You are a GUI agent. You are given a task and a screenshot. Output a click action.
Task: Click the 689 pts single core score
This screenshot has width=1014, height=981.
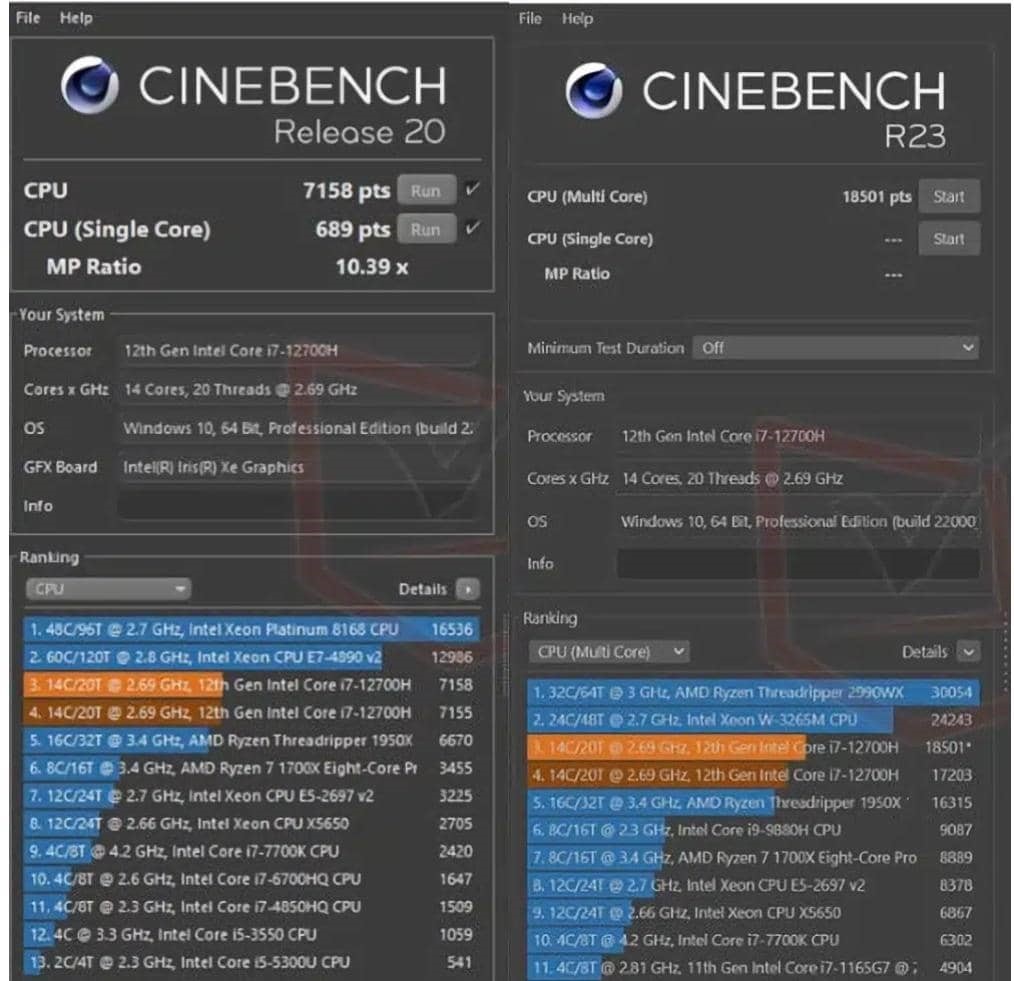(x=353, y=230)
